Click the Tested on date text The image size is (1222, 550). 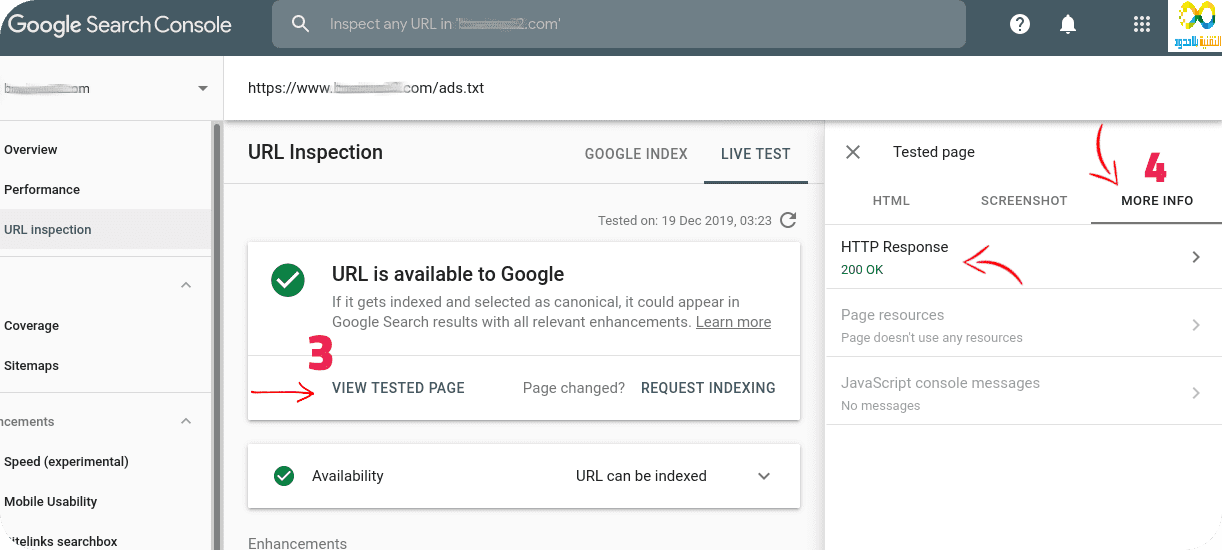[x=685, y=220]
